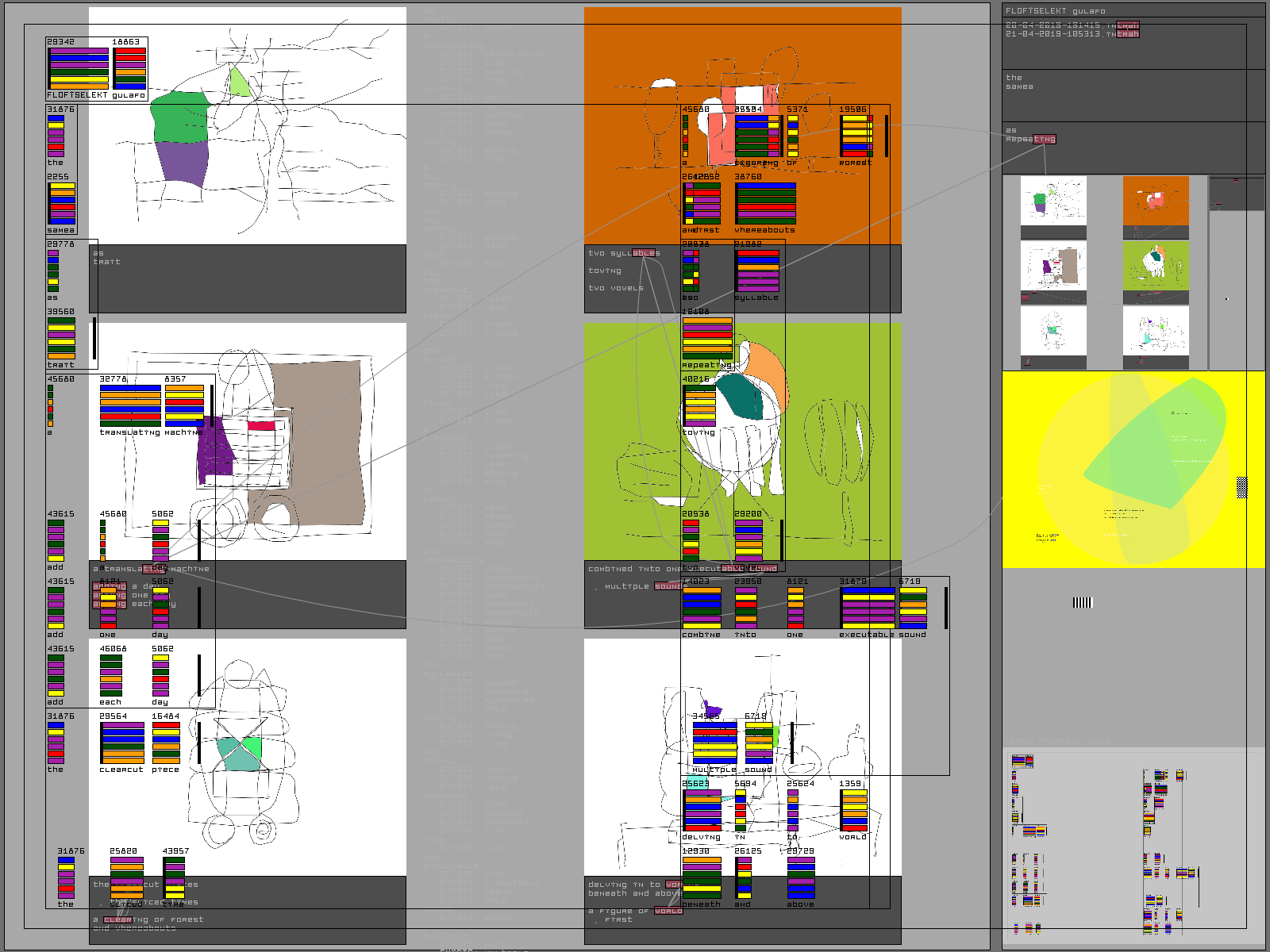This screenshot has height=952, width=1270.
Task: Pick the "translating" color bar block
Action: [130, 406]
